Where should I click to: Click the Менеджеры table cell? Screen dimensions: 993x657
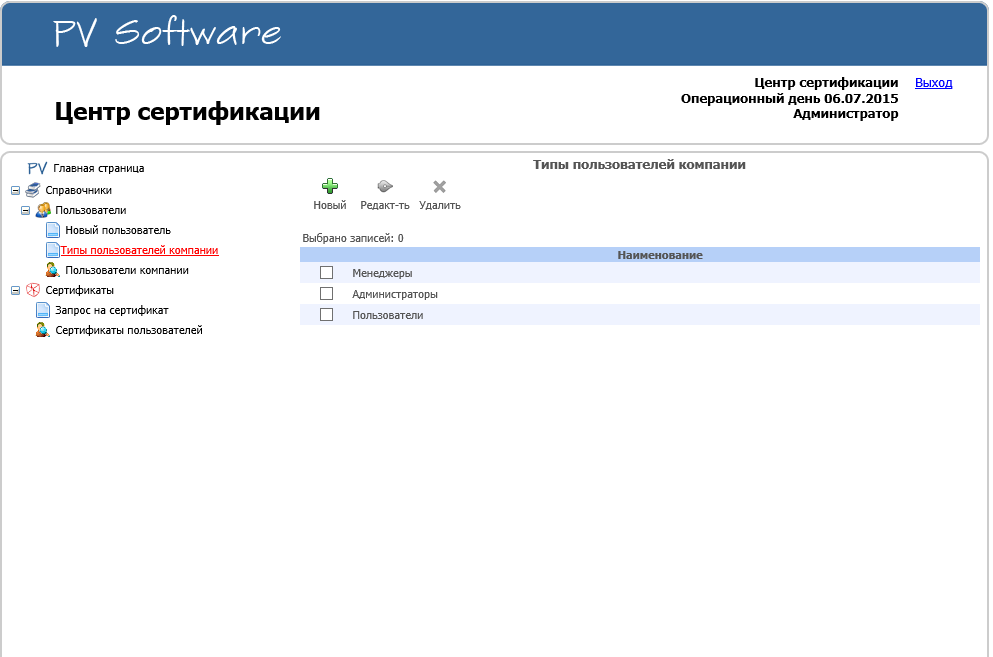point(382,273)
